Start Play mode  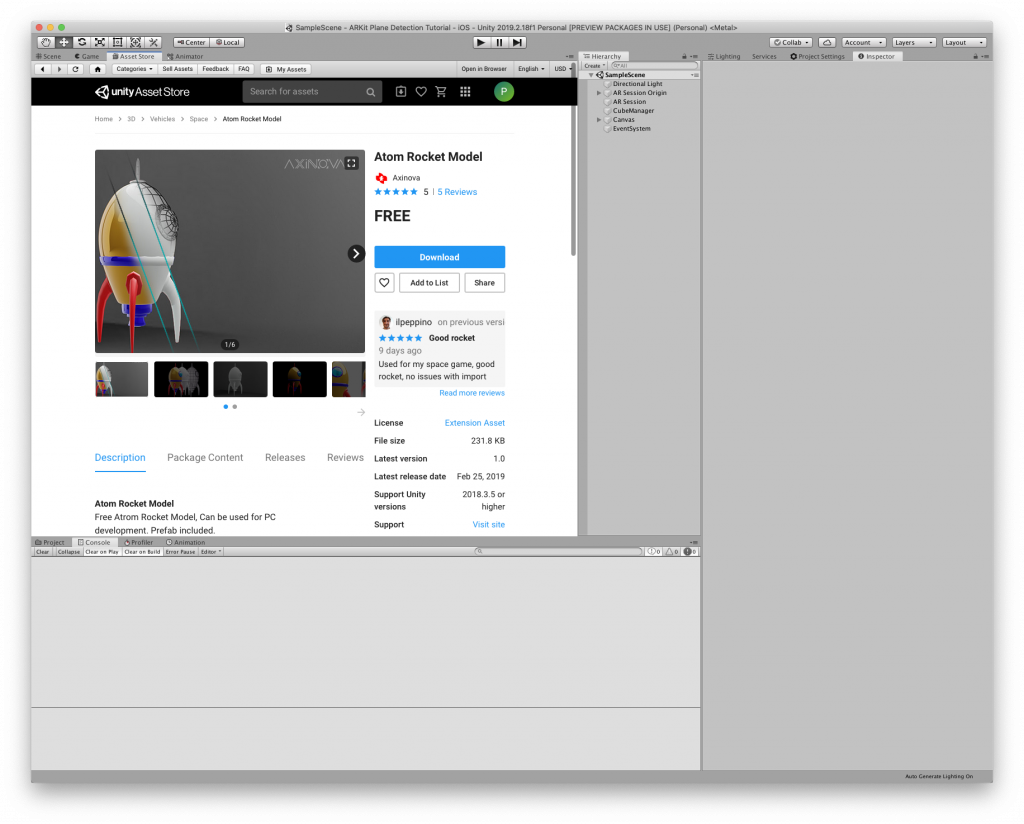[x=481, y=42]
